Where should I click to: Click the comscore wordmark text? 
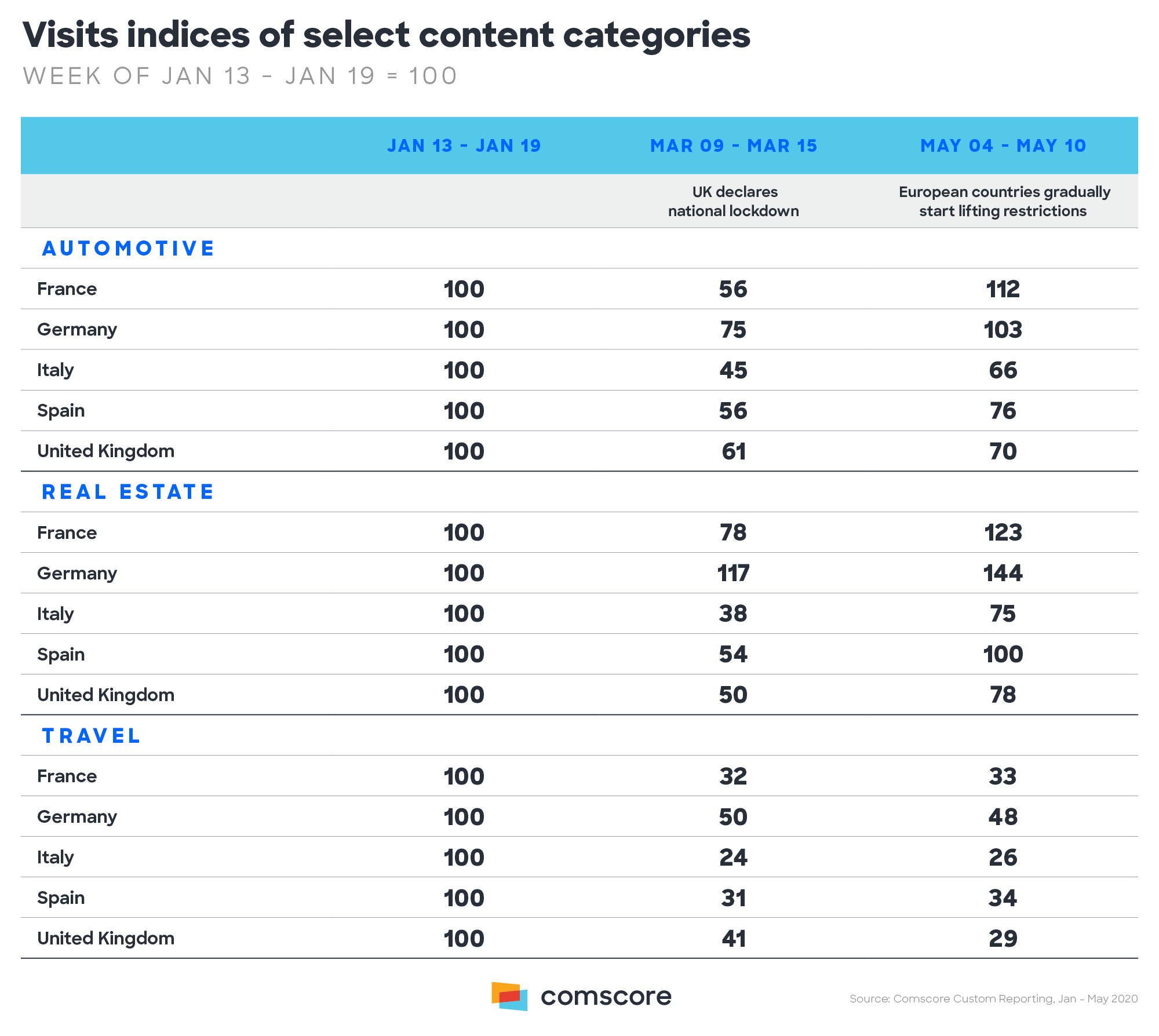(606, 997)
